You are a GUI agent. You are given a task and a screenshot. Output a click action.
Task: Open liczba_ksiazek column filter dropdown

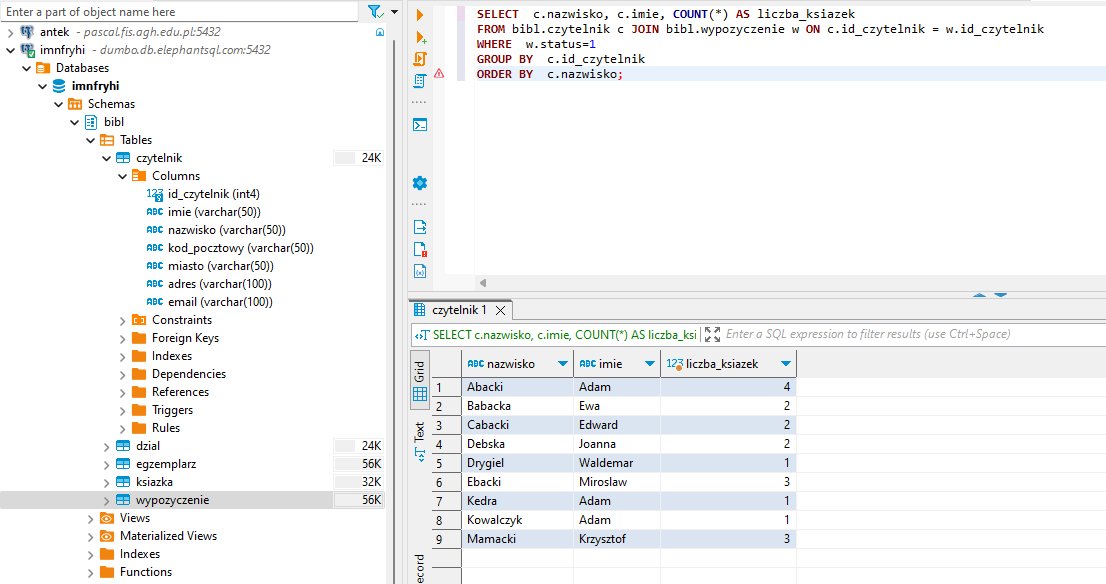pos(786,364)
